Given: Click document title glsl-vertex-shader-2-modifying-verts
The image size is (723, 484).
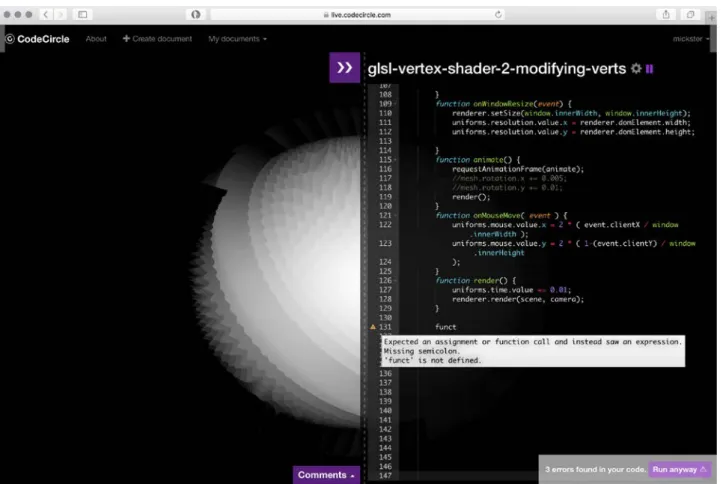Looking at the screenshot, I should 497,69.
